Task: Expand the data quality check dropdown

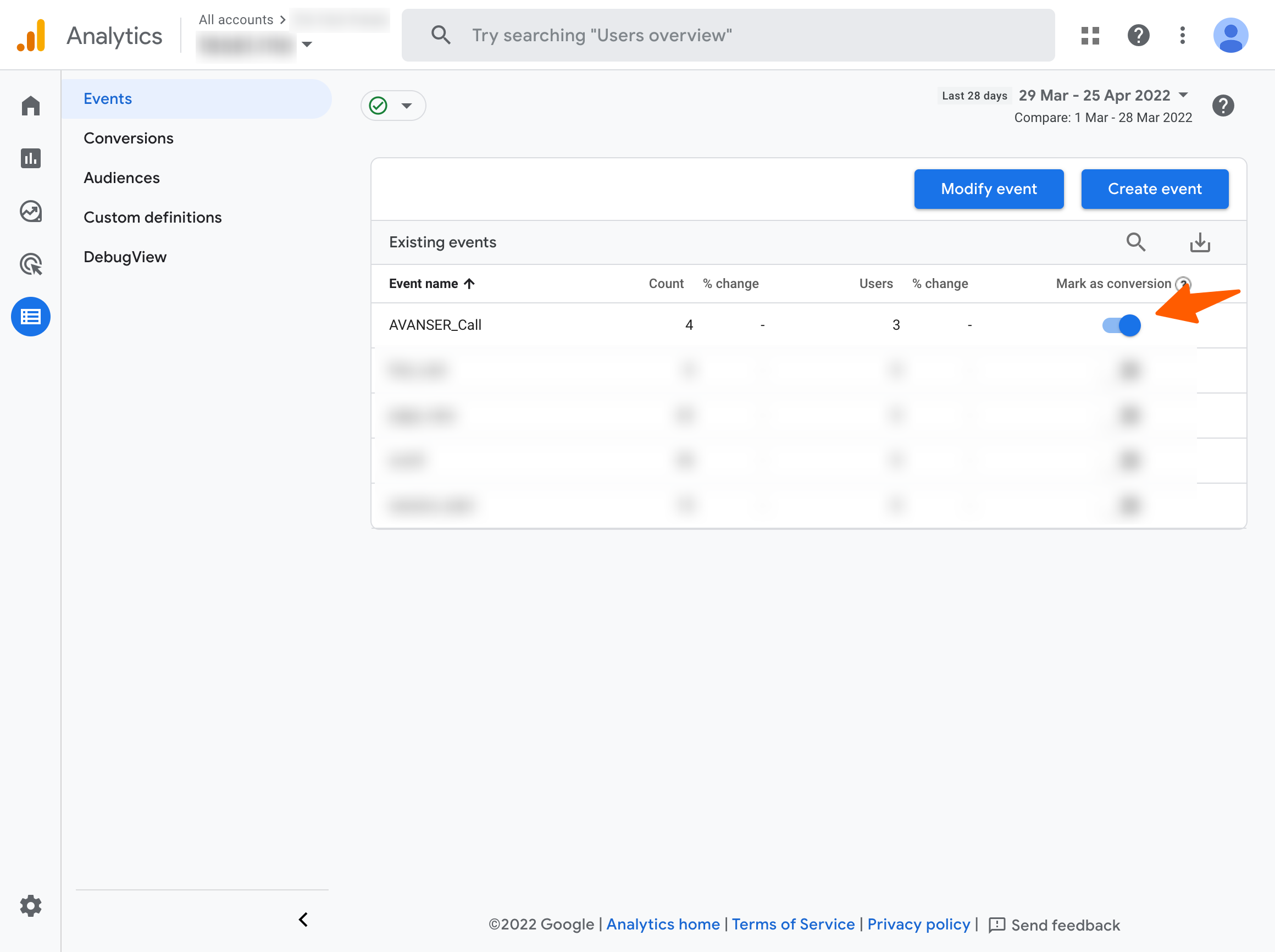Action: point(393,106)
